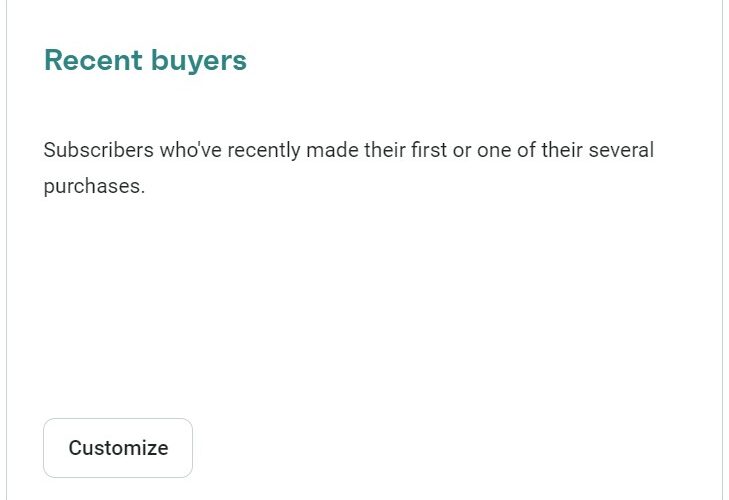Click the word "recently" in the description
The image size is (729, 500).
[x=264, y=151]
